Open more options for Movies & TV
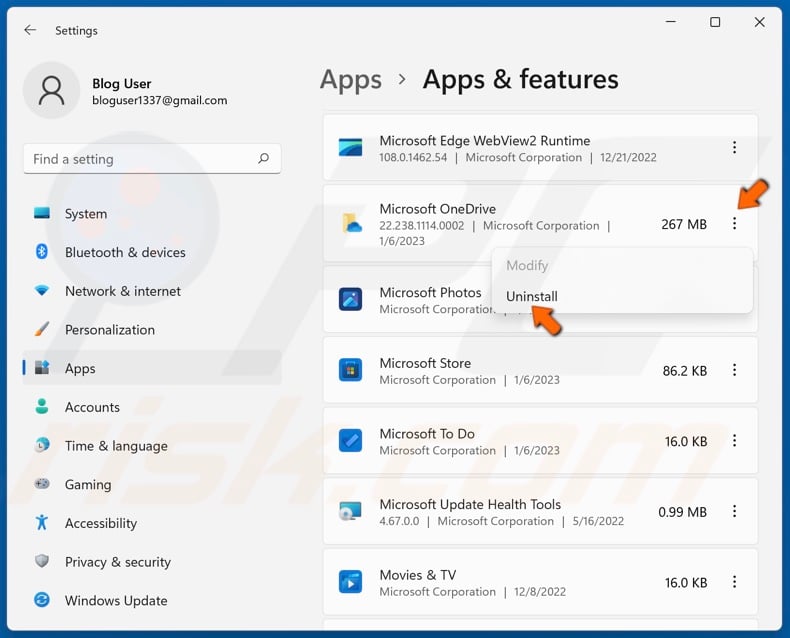The image size is (790, 638). coord(734,582)
